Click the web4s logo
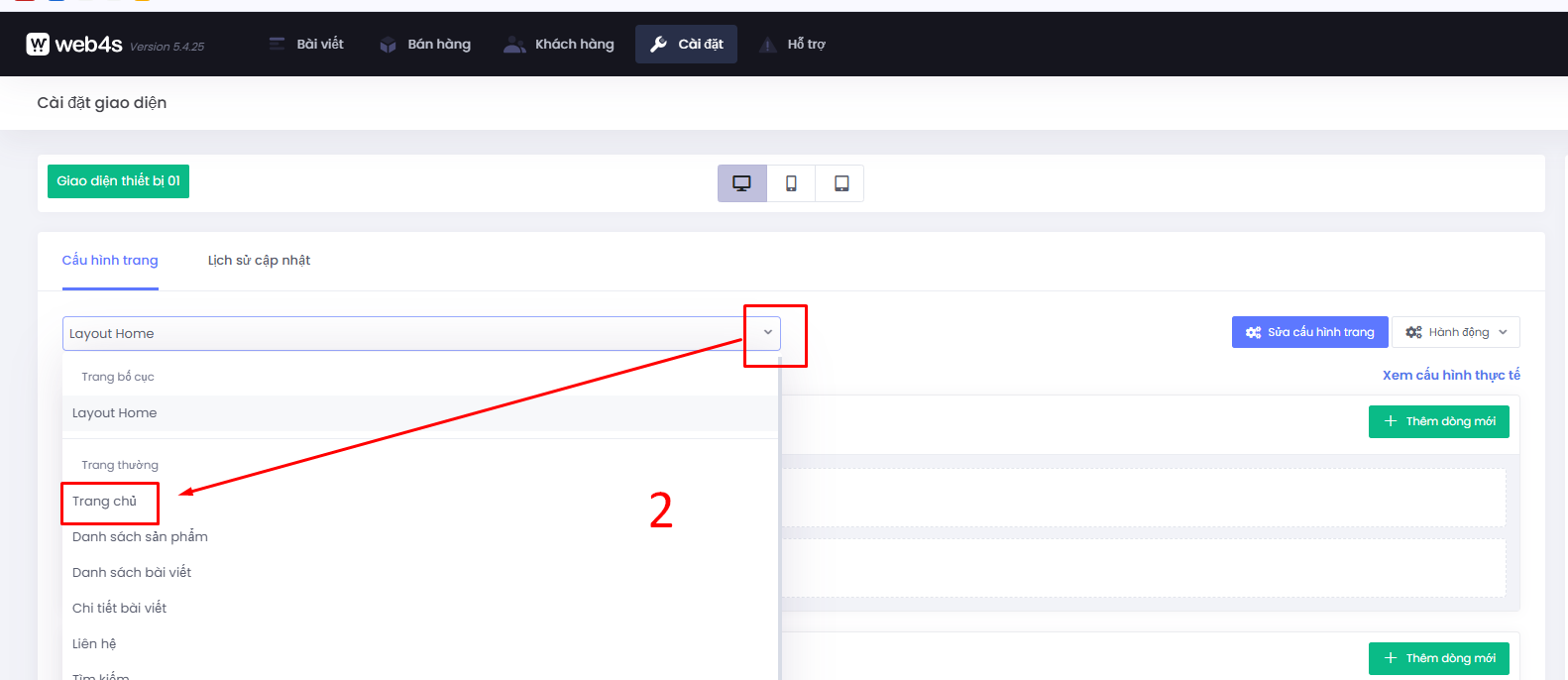This screenshot has width=1568, height=680. point(74,45)
